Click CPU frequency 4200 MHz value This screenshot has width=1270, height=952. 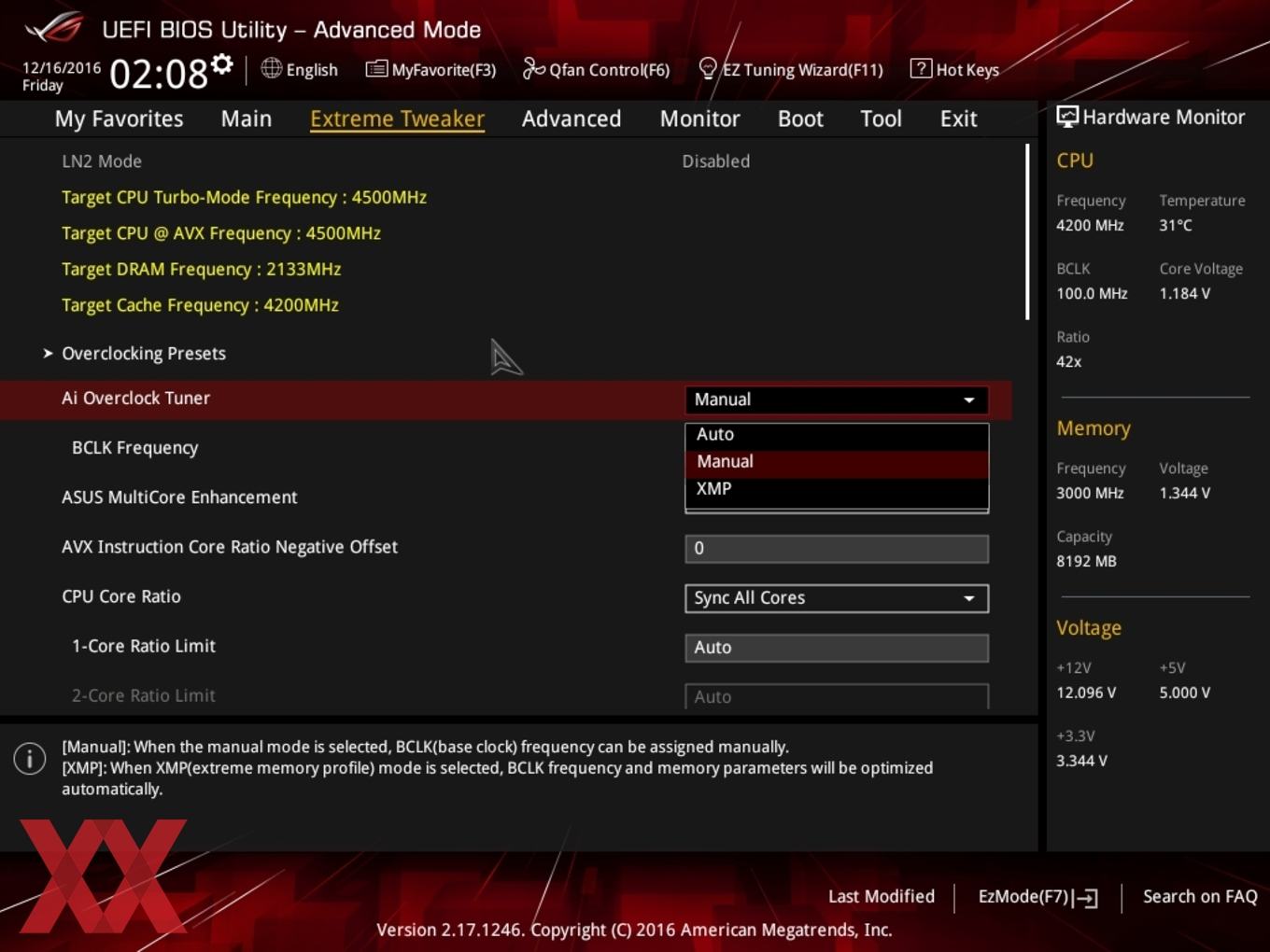(1090, 225)
